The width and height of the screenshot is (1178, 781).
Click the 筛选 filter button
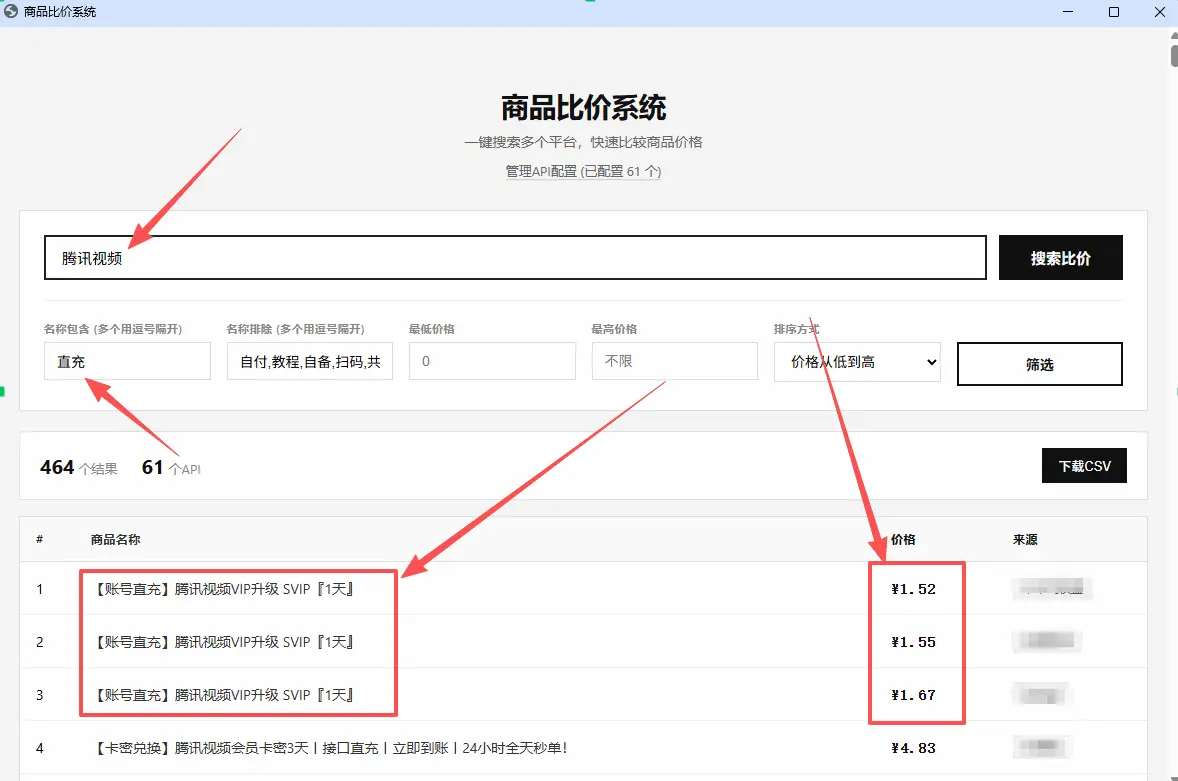click(x=1039, y=364)
